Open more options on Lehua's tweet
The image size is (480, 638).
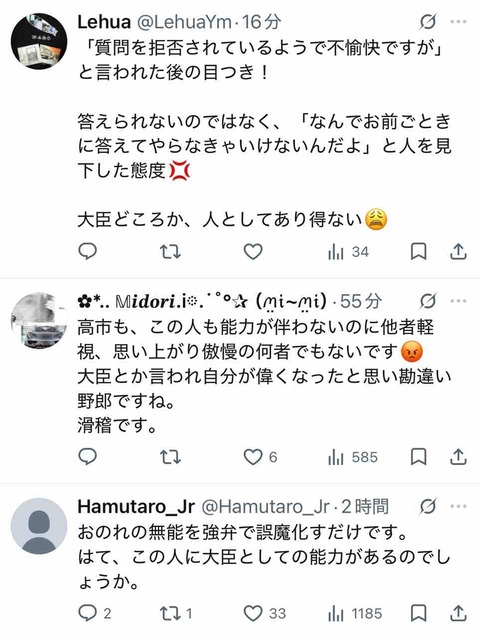[x=458, y=22]
